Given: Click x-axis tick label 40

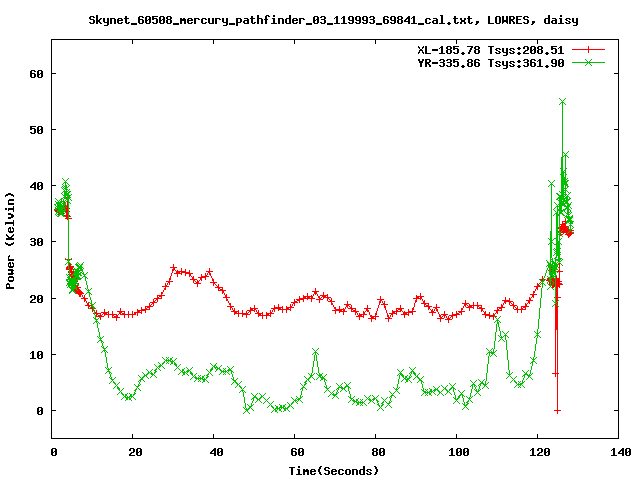Looking at the screenshot, I should click(216, 452).
